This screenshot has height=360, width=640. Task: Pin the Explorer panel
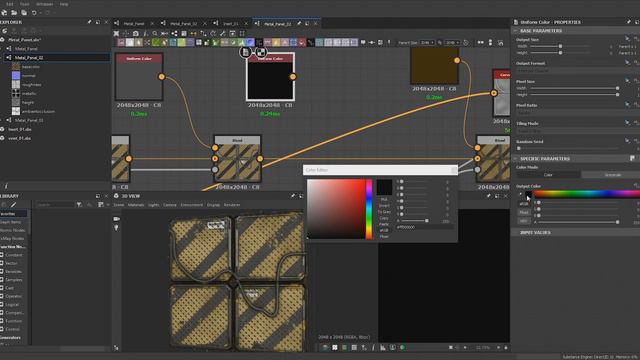click(x=89, y=22)
